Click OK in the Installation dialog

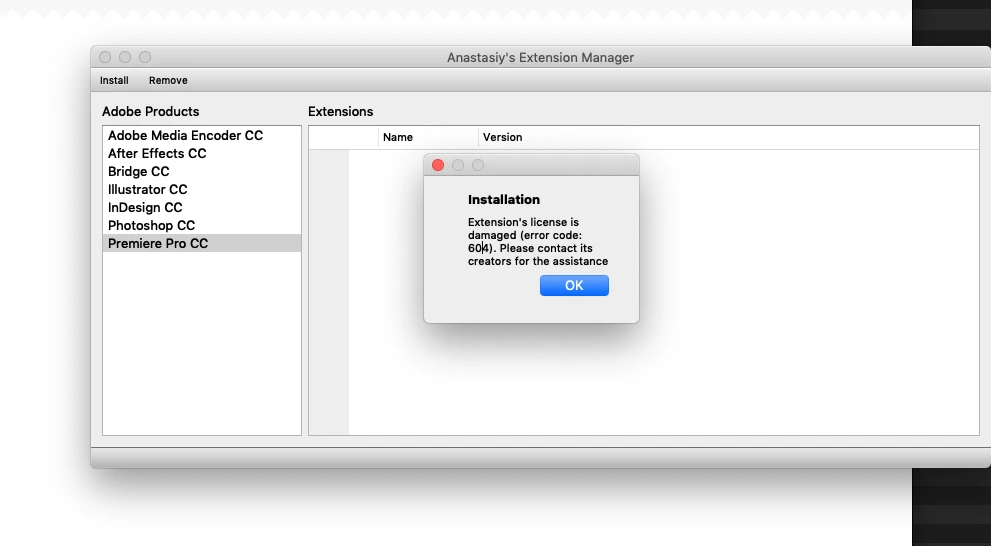click(574, 286)
